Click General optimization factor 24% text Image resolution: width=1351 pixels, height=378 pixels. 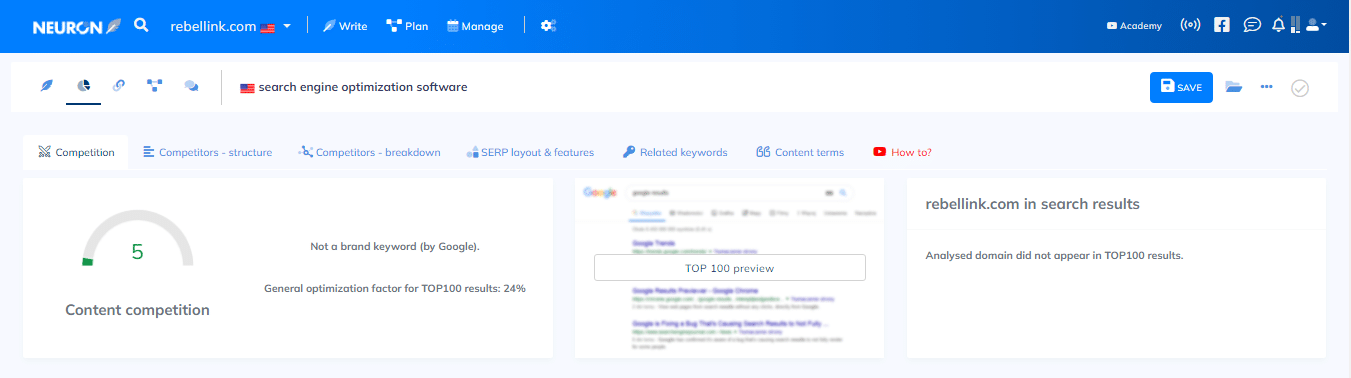(395, 288)
